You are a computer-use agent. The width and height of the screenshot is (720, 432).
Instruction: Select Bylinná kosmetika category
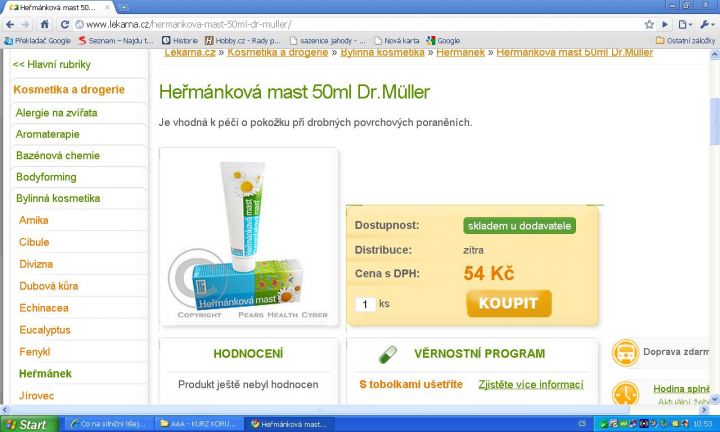(x=58, y=198)
